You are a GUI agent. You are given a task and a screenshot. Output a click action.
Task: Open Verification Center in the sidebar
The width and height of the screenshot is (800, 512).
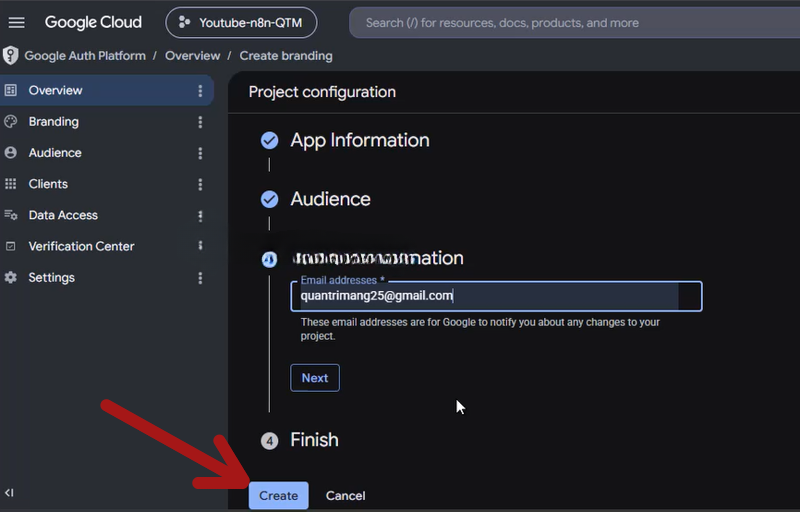[x=107, y=246]
